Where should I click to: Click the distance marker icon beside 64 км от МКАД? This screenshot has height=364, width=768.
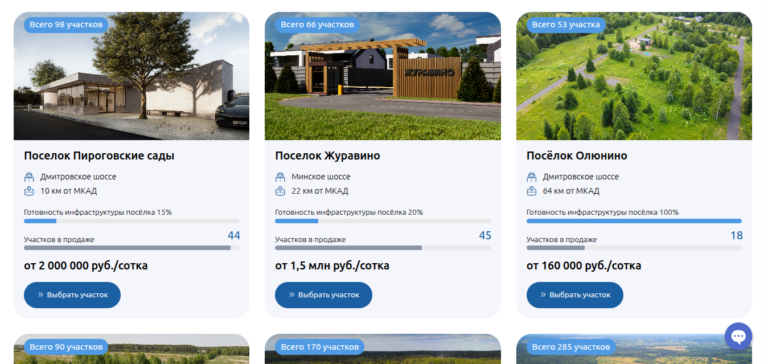[531, 191]
